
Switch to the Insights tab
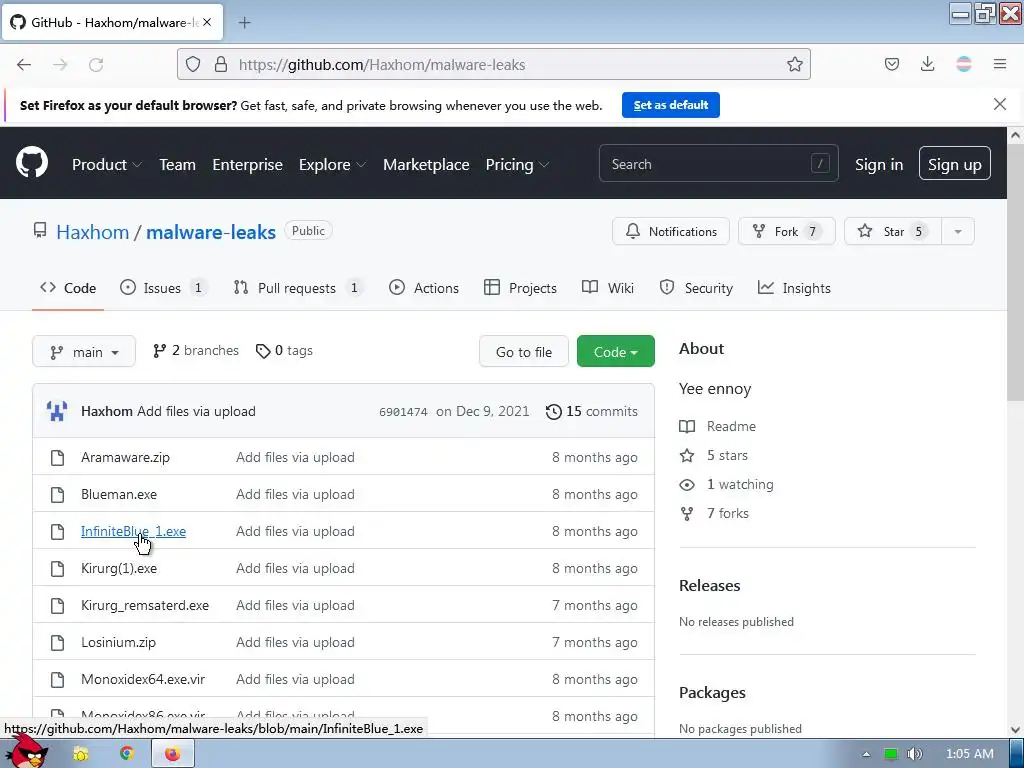[x=794, y=288]
